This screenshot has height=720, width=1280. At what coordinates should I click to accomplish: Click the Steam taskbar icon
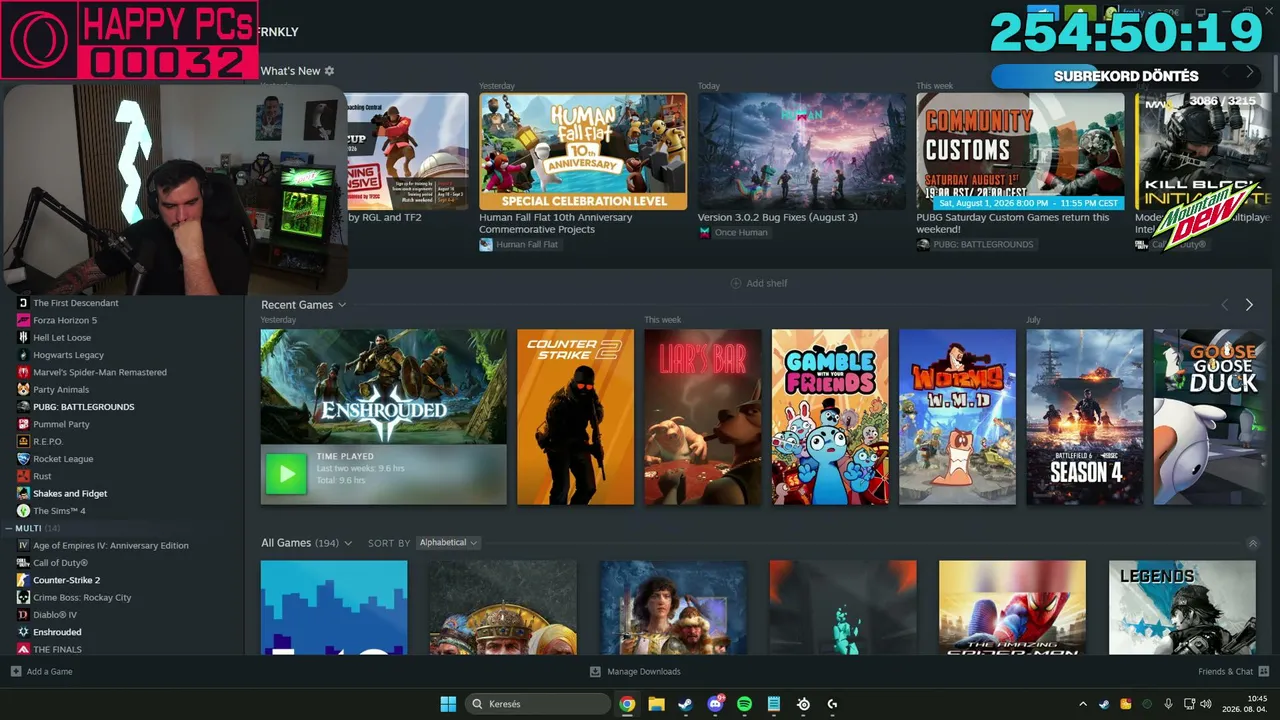685,704
